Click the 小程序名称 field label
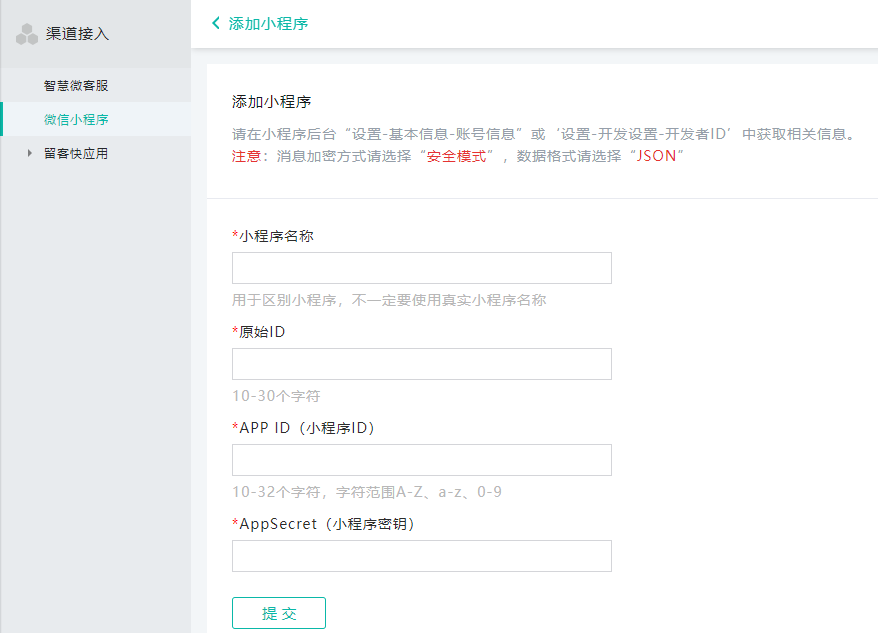Viewport: 878px width, 633px height. click(278, 236)
